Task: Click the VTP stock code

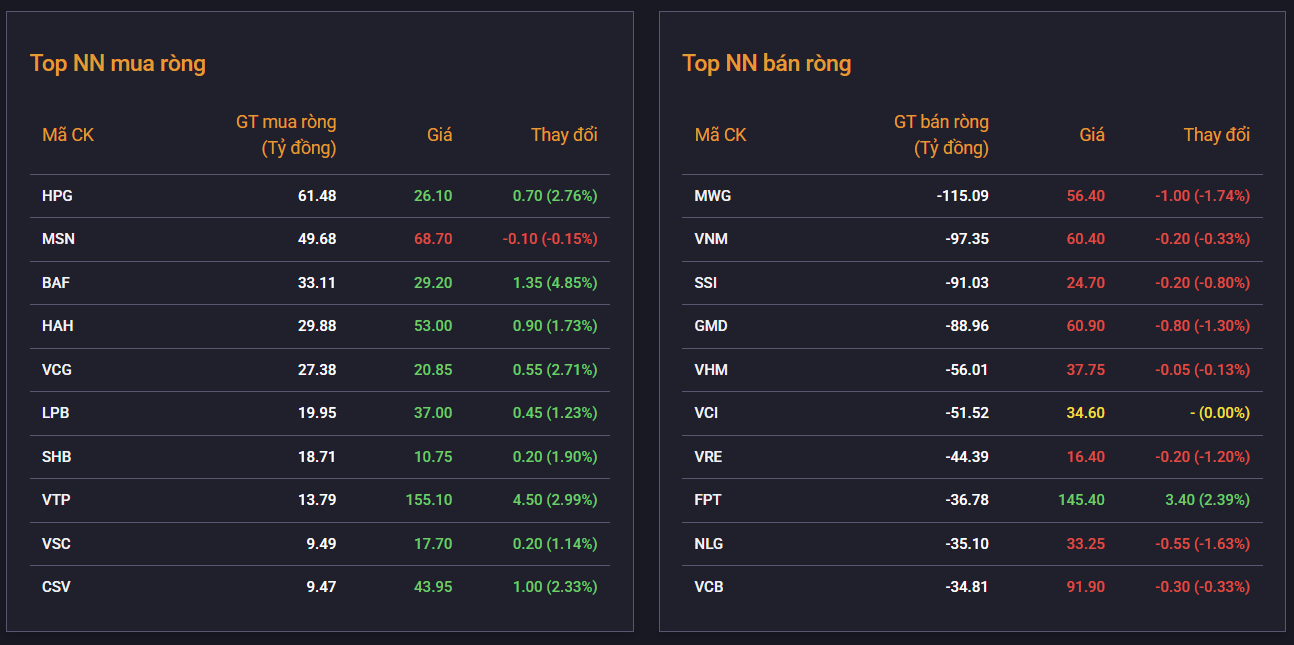Action: click(x=56, y=500)
